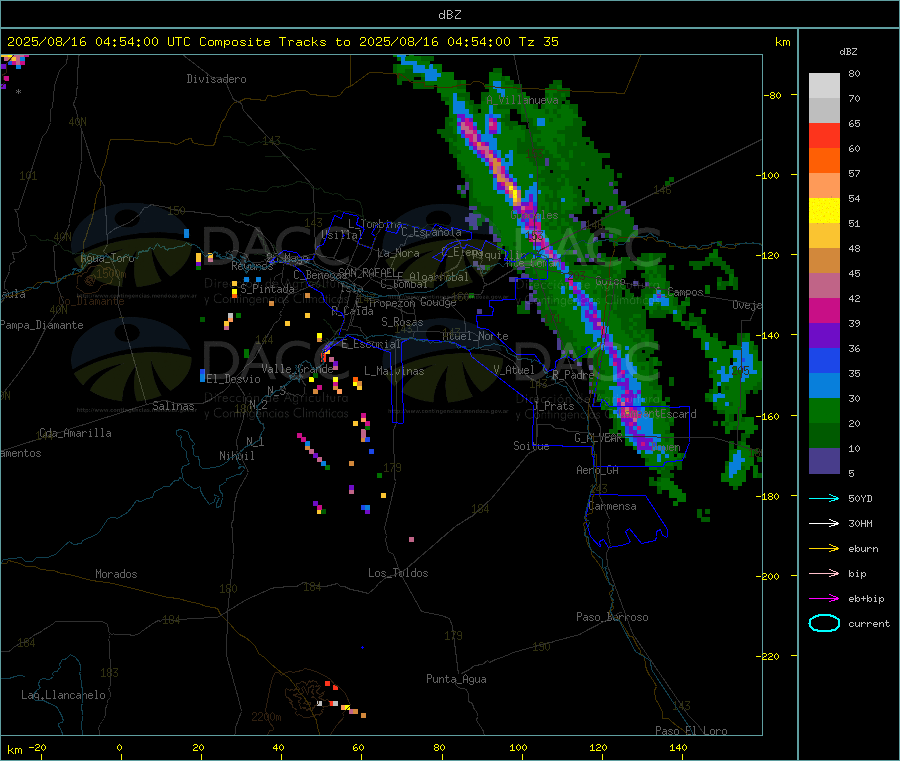The width and height of the screenshot is (900, 761).
Task: Select the 'Valle_Grande' map label
Action: [x=297, y=369]
